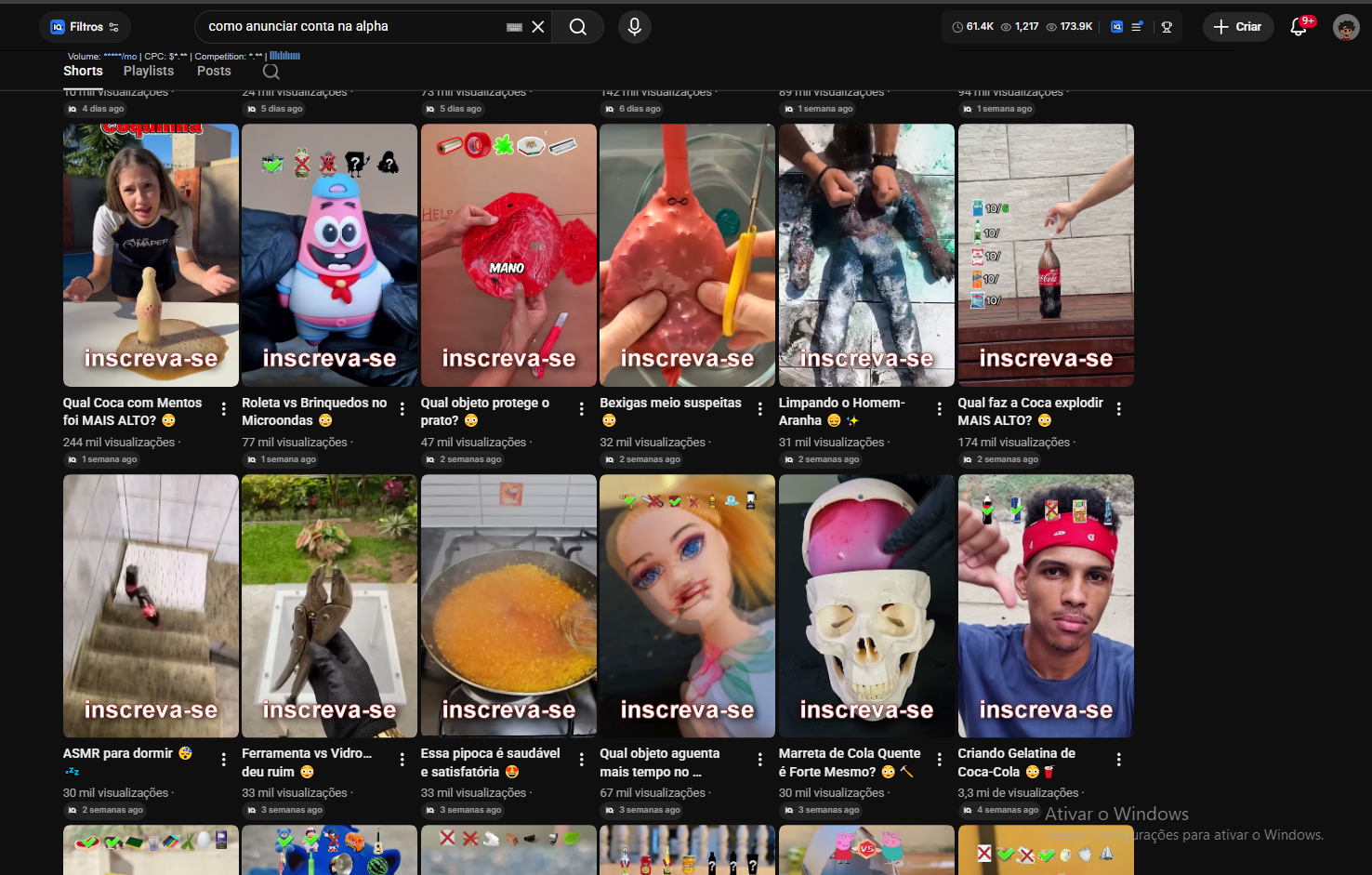This screenshot has width=1372, height=875.
Task: Open "ASMR para dormir" title
Action: pyautogui.click(x=127, y=762)
